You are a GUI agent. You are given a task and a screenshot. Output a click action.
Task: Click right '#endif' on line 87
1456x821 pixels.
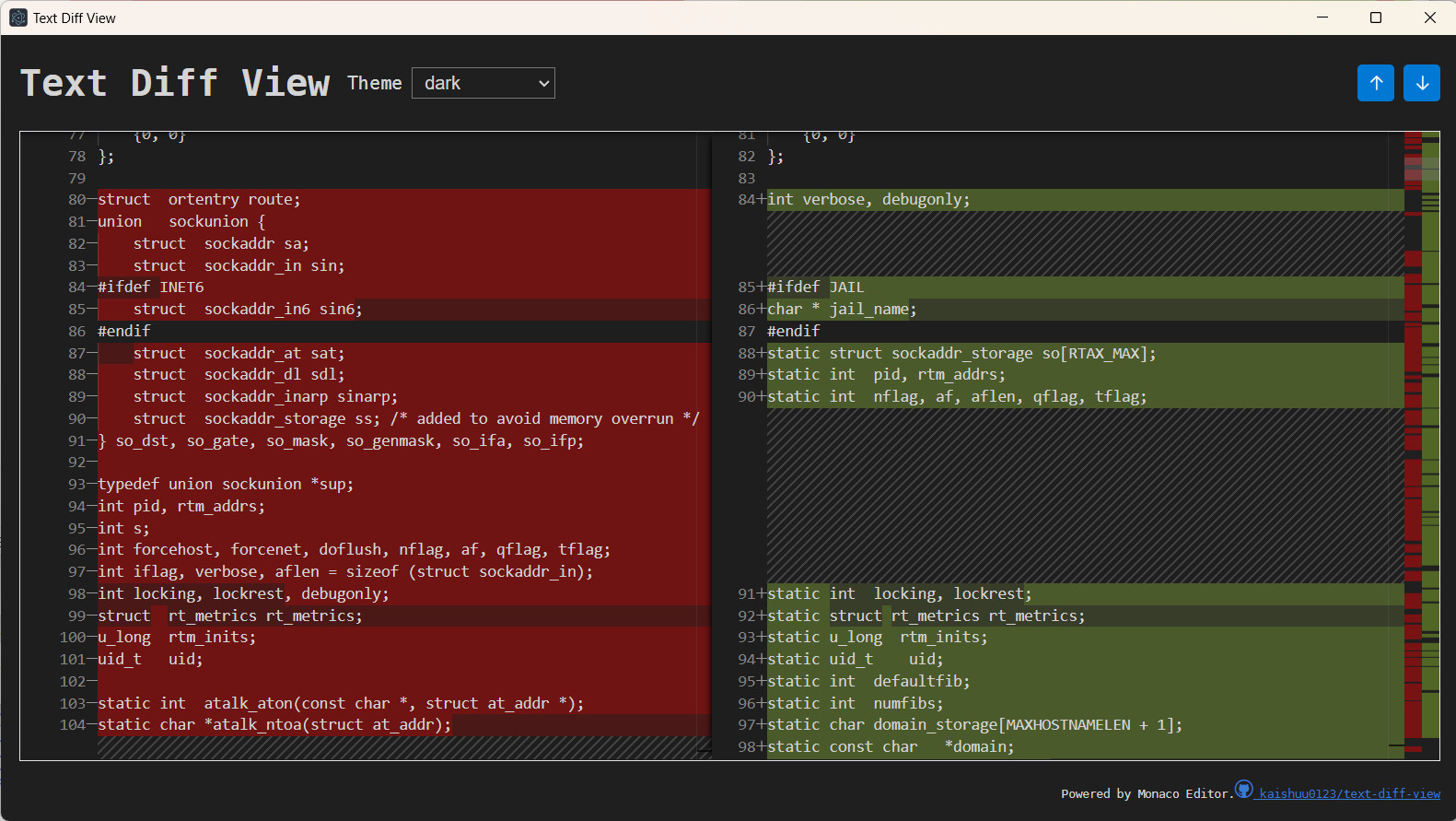[794, 332]
